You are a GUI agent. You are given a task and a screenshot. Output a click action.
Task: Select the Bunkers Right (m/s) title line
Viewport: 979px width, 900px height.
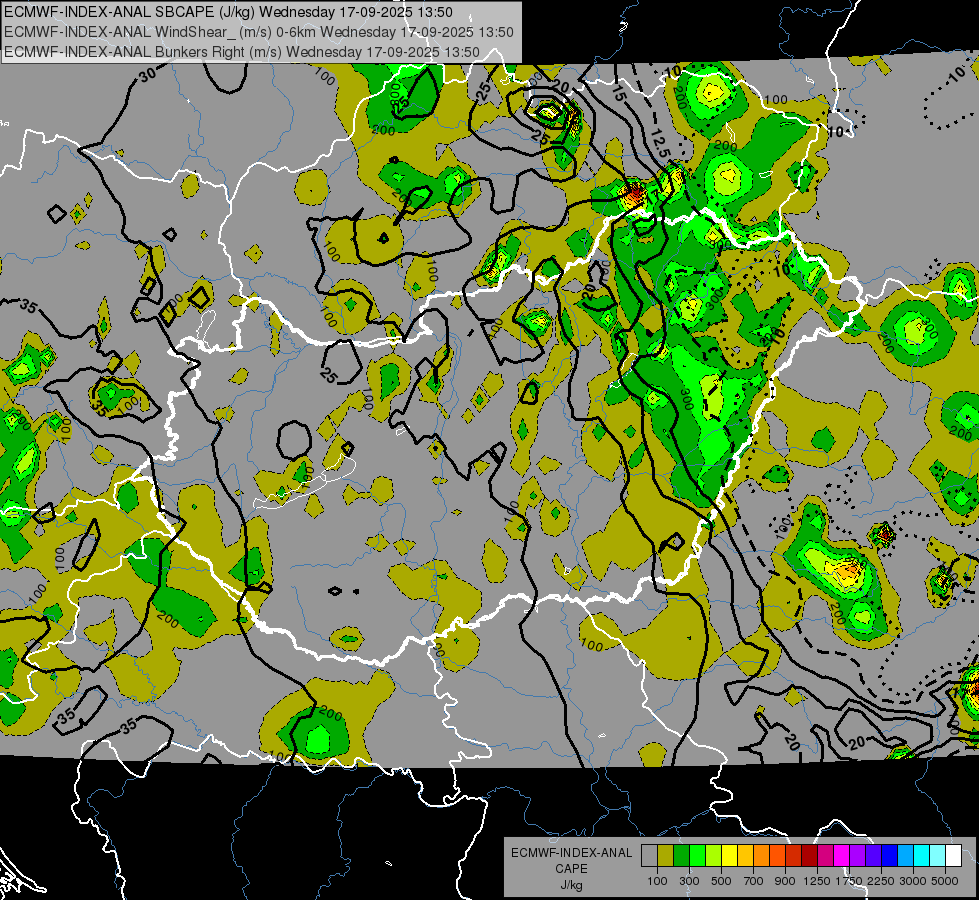click(x=242, y=52)
